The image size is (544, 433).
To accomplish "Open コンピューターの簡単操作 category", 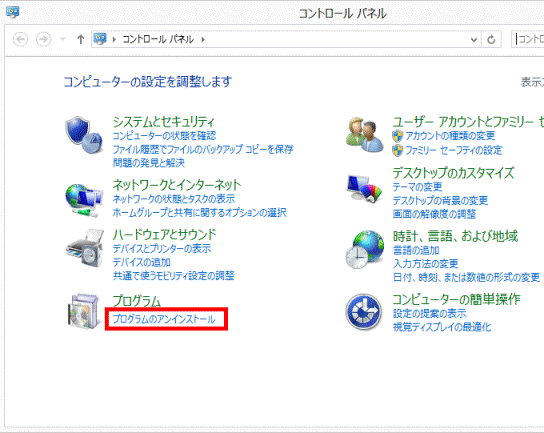I will coord(457,299).
